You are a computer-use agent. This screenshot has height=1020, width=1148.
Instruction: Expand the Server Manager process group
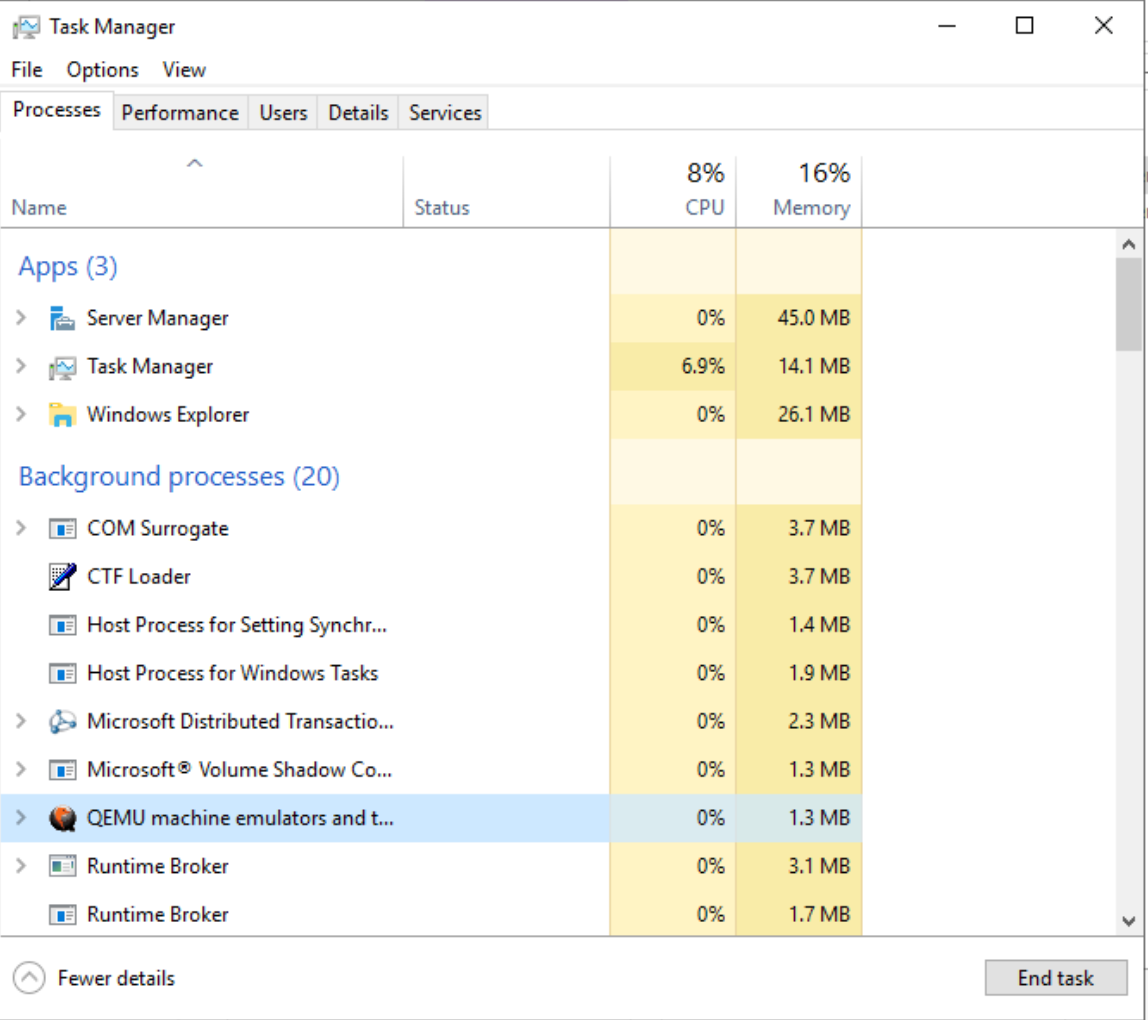tap(21, 318)
